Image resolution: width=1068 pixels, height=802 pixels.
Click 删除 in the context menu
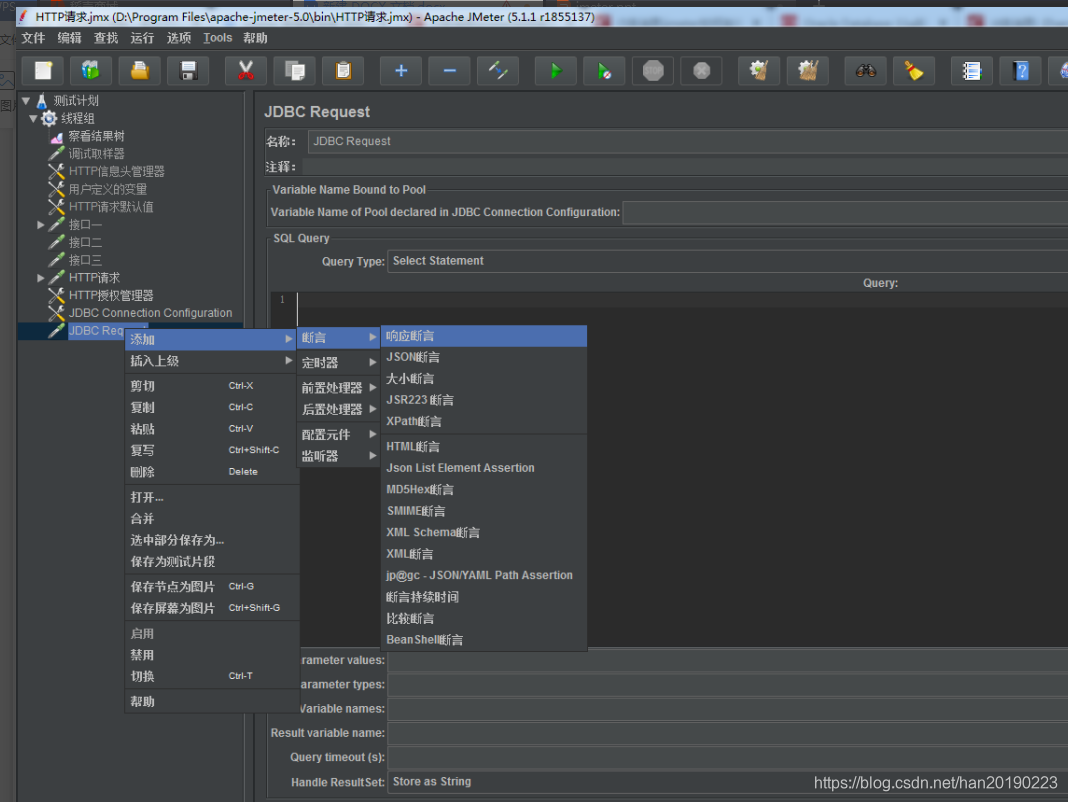point(211,472)
